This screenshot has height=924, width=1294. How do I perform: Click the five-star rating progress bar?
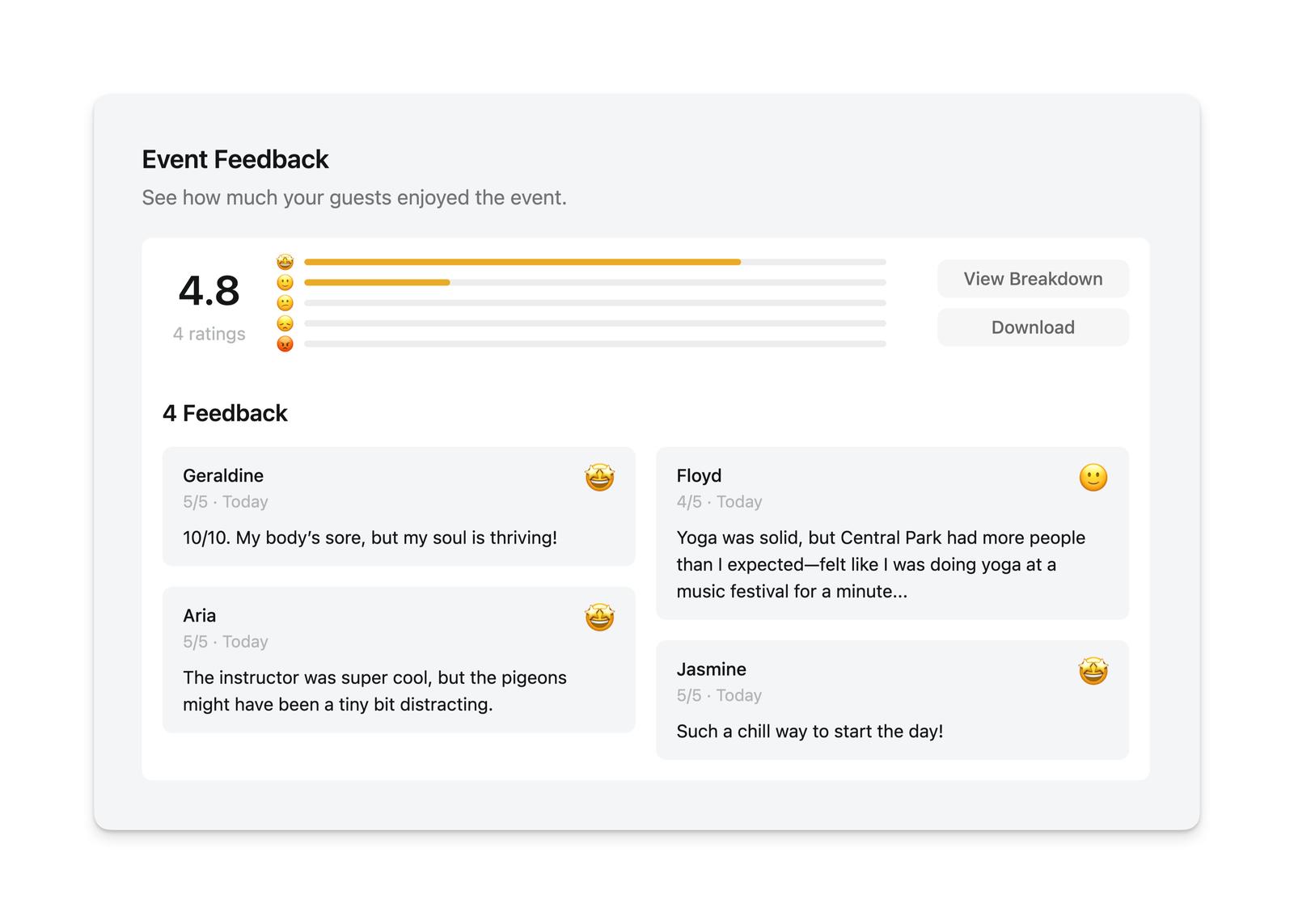(594, 262)
